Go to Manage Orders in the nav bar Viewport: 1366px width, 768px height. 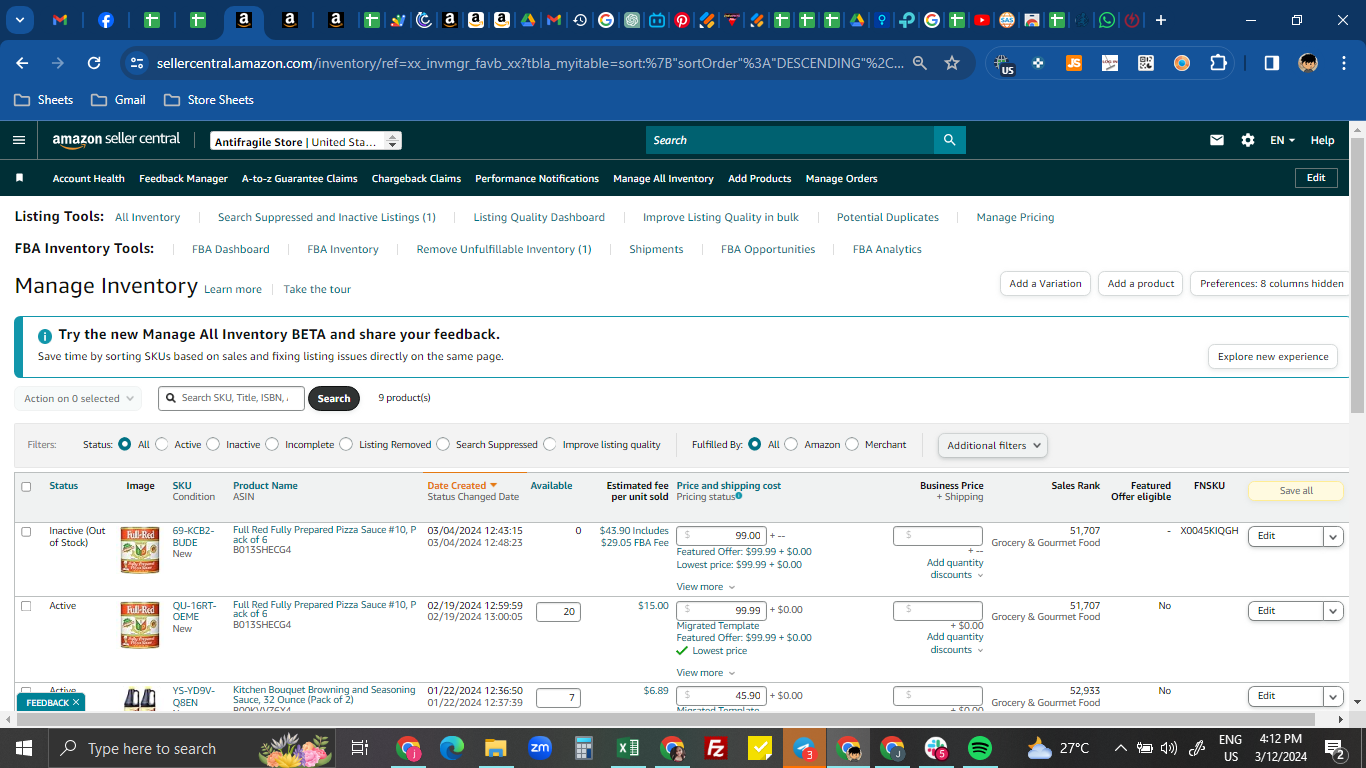(x=841, y=178)
